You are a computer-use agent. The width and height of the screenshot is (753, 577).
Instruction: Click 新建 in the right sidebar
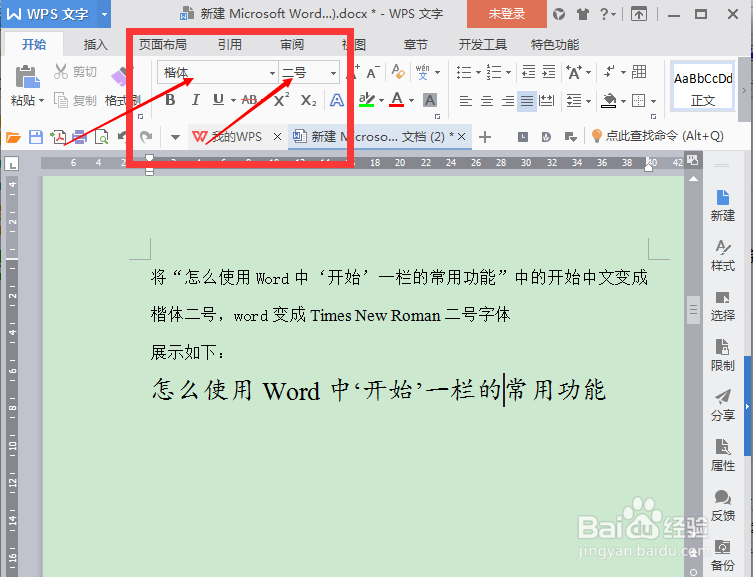(723, 205)
